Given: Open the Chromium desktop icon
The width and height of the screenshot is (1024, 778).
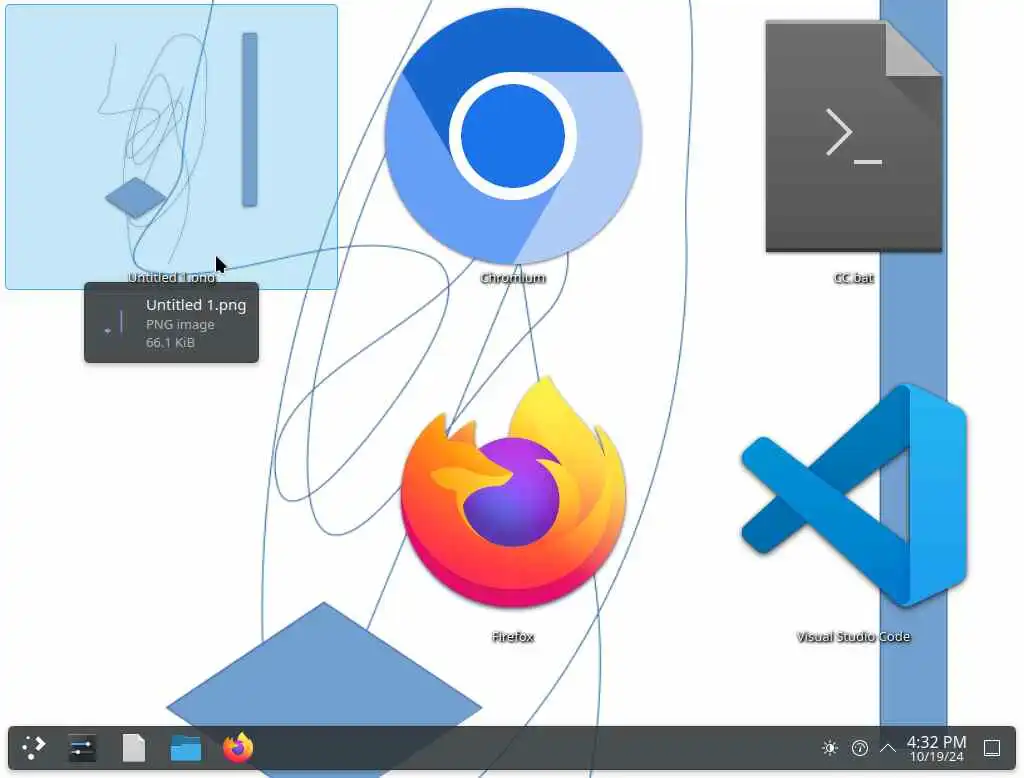Looking at the screenshot, I should 513,136.
